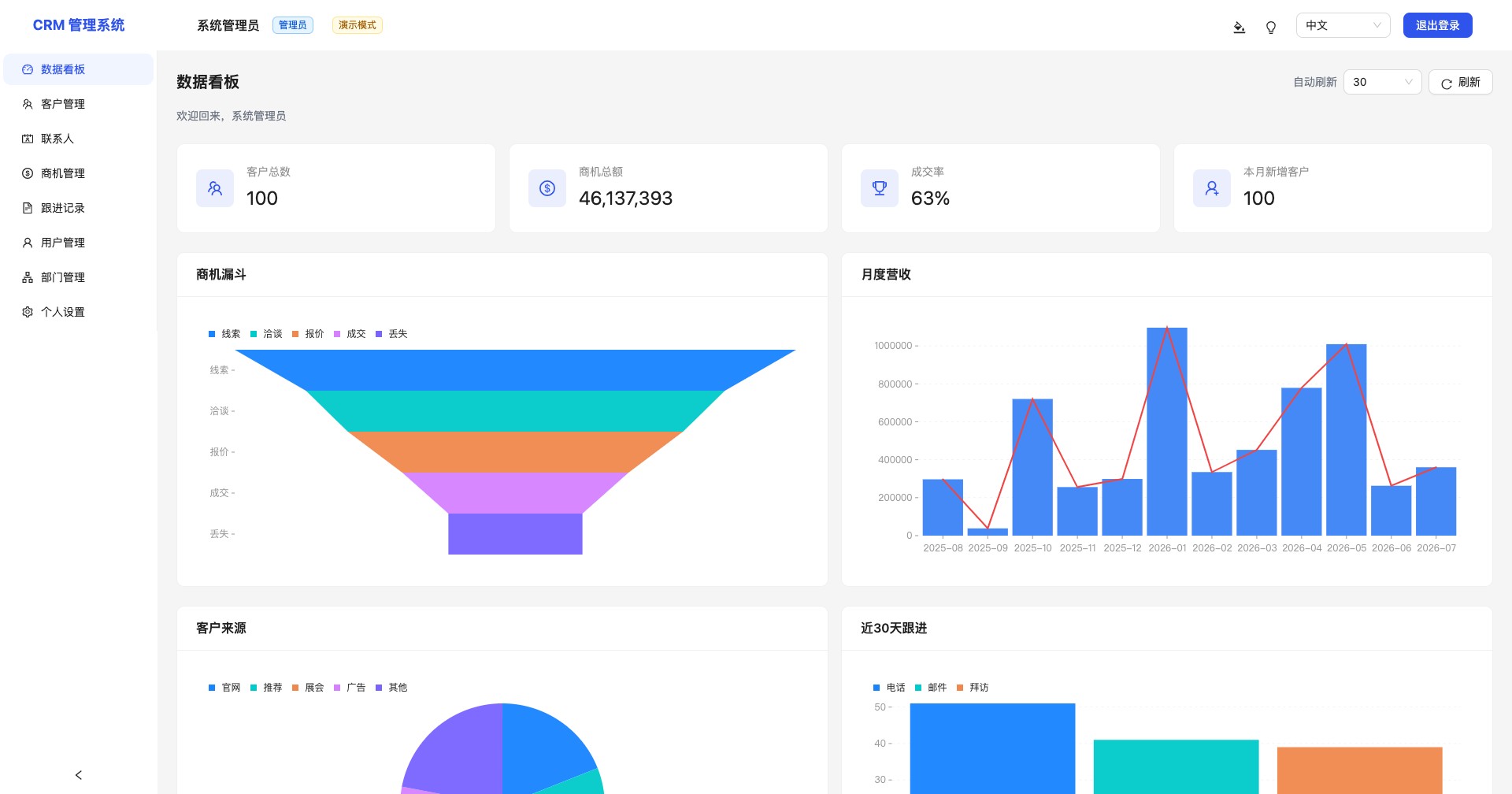Click the 演示模式 demo mode tag
Image resolution: width=1512 pixels, height=794 pixels.
[x=358, y=25]
